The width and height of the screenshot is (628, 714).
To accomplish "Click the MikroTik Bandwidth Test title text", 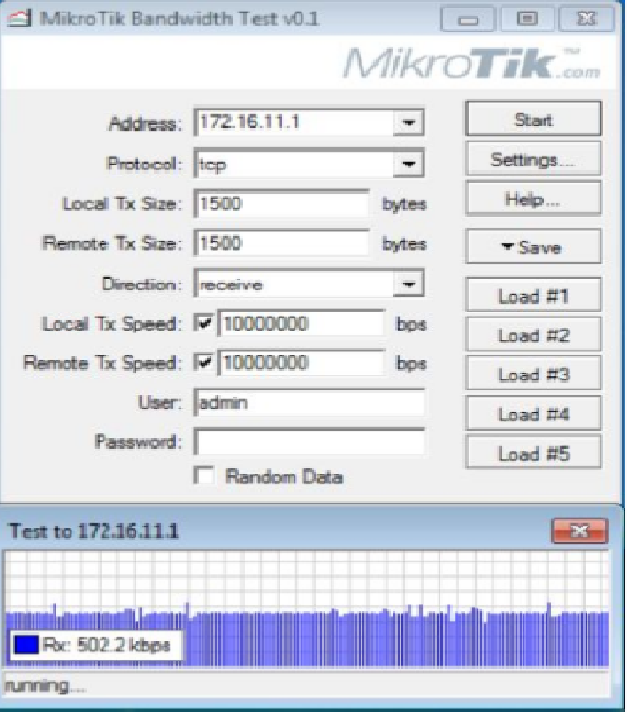I will (x=179, y=19).
